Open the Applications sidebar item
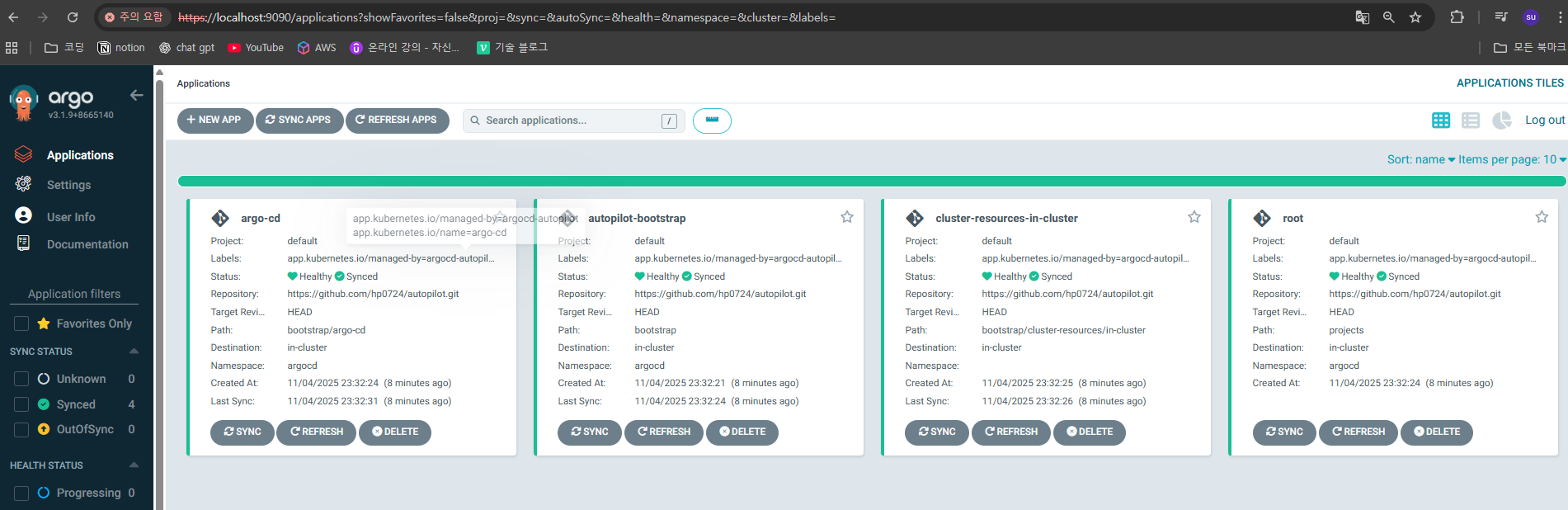 (80, 155)
